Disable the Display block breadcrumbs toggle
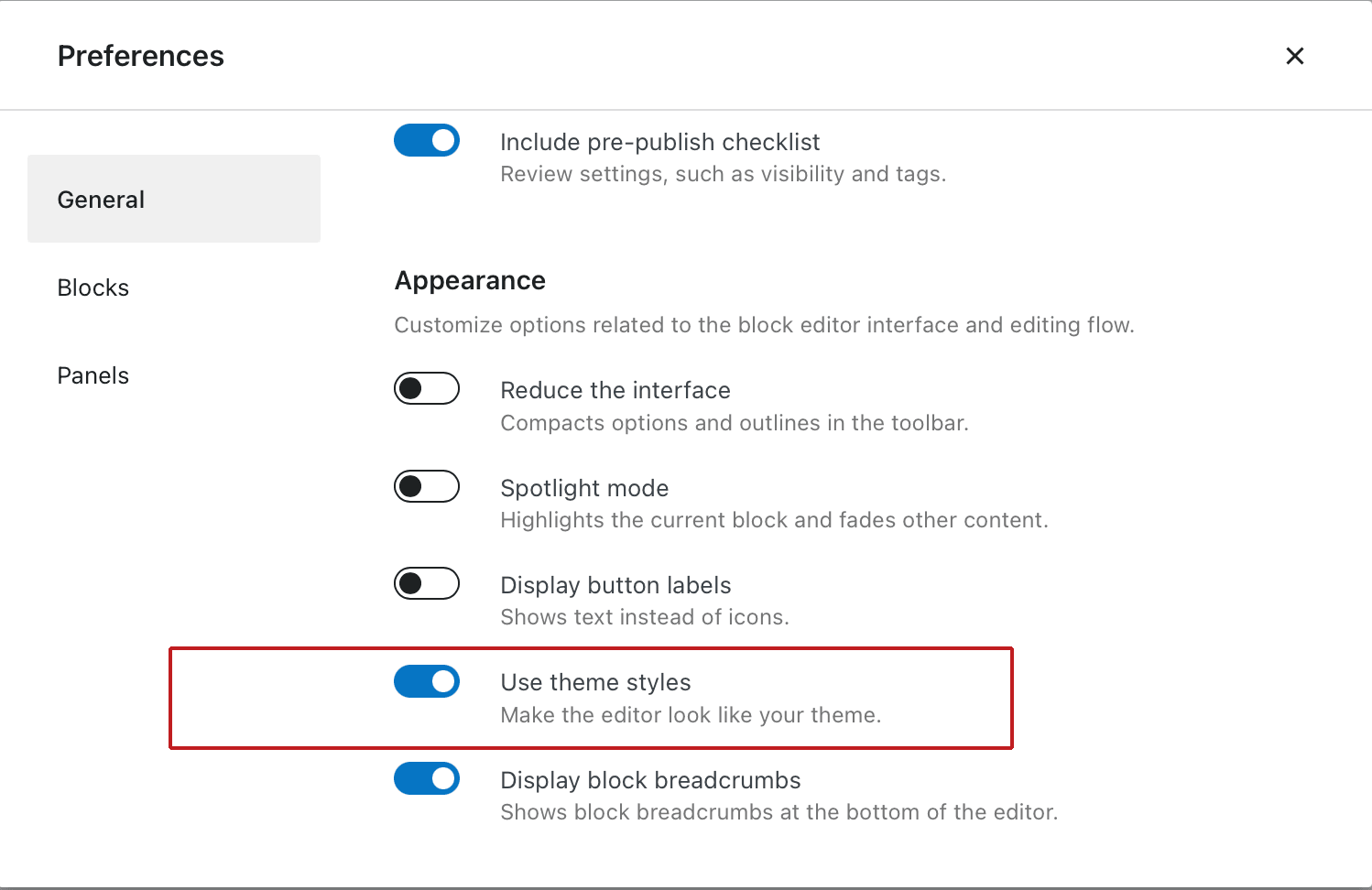Screen dimensions: 1372x890 point(427,778)
